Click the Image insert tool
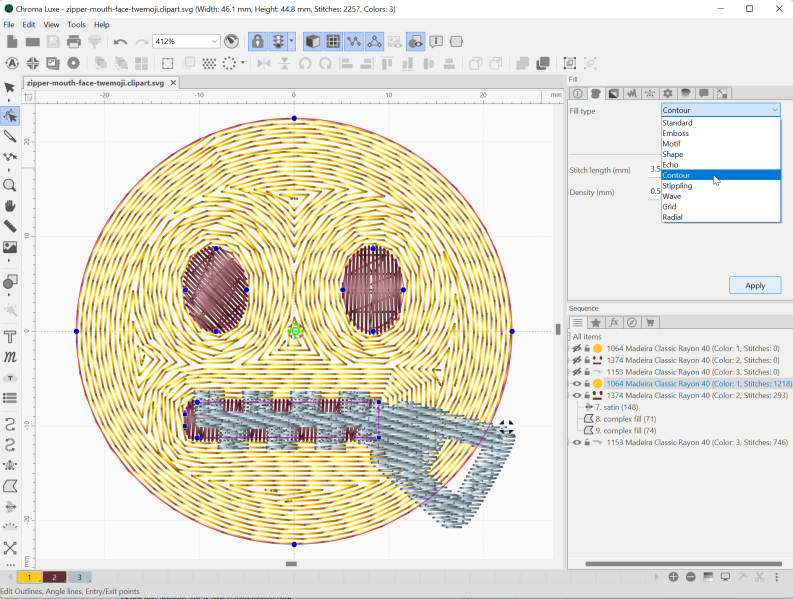The width and height of the screenshot is (793, 599). pyautogui.click(x=10, y=247)
